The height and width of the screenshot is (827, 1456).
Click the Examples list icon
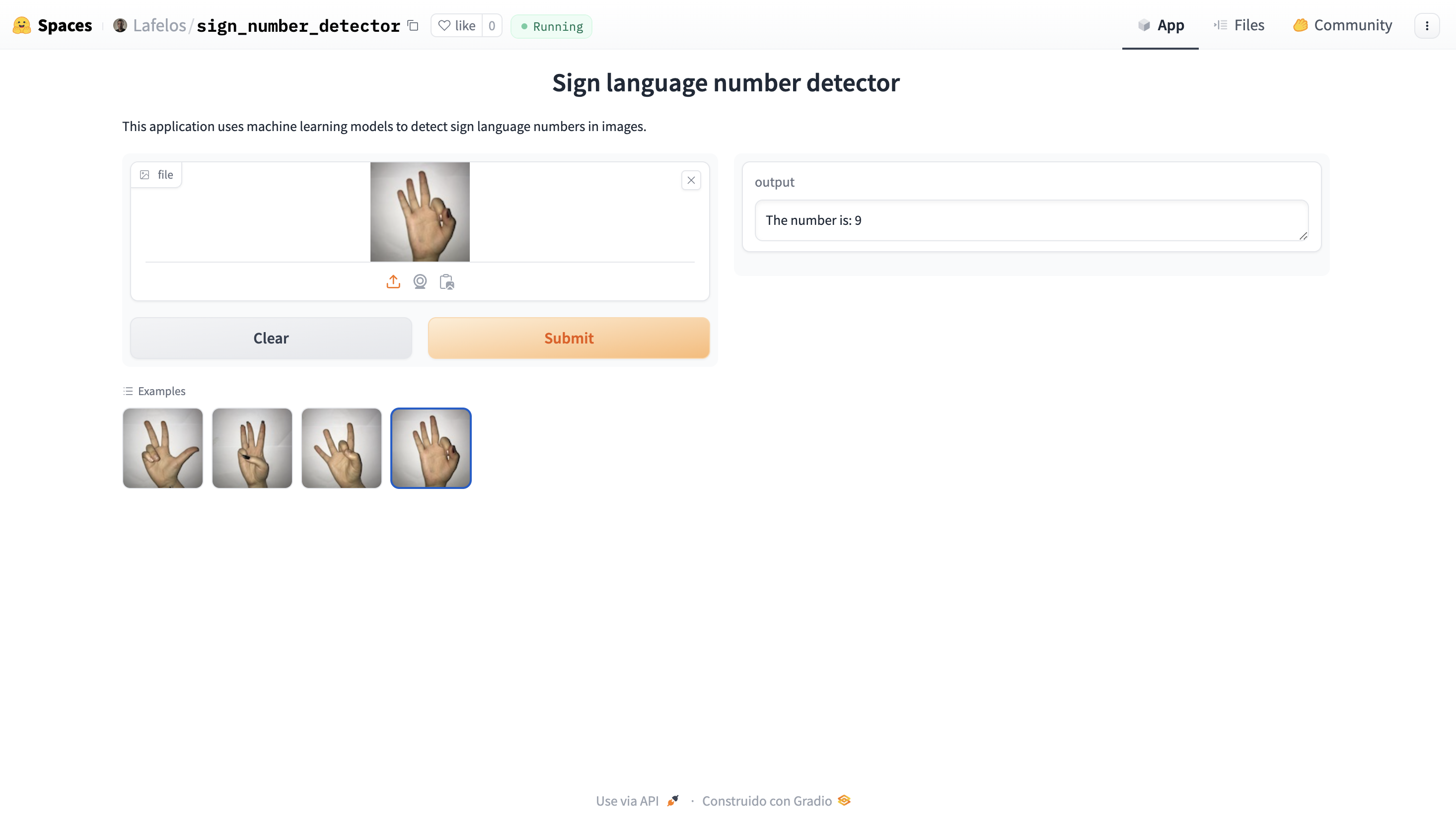(128, 391)
